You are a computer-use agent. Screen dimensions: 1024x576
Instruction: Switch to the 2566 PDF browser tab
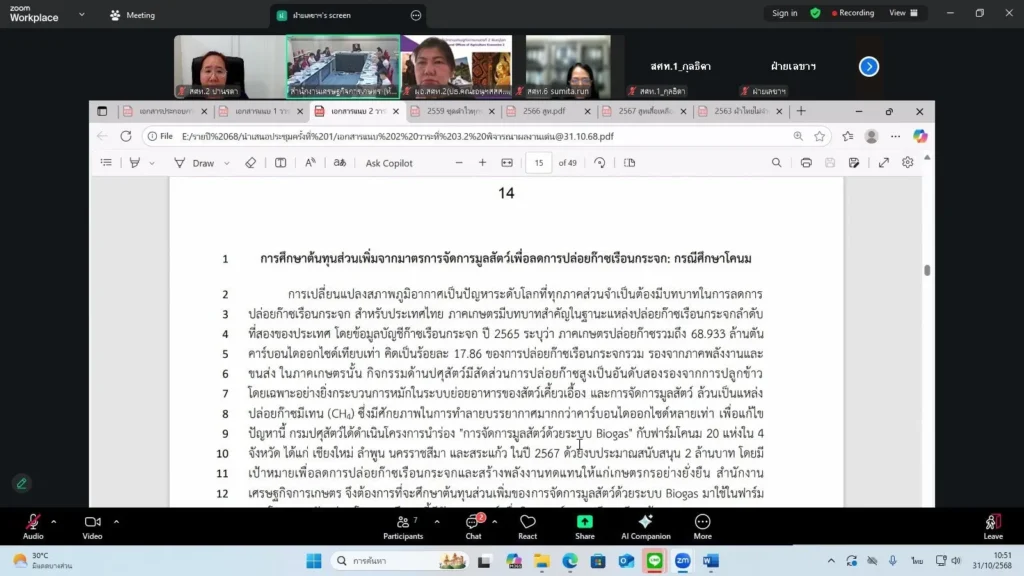540,111
